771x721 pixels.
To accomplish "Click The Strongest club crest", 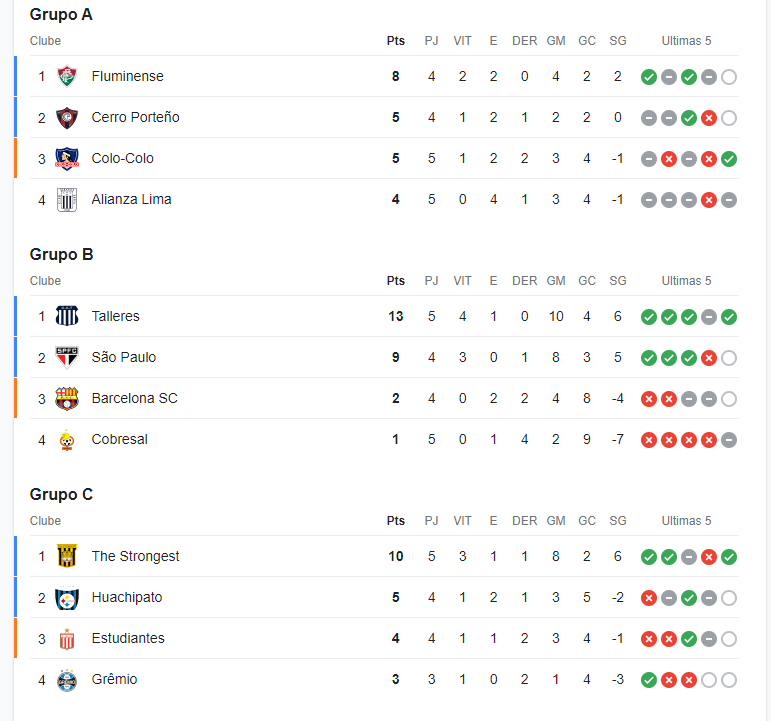I will (67, 556).
